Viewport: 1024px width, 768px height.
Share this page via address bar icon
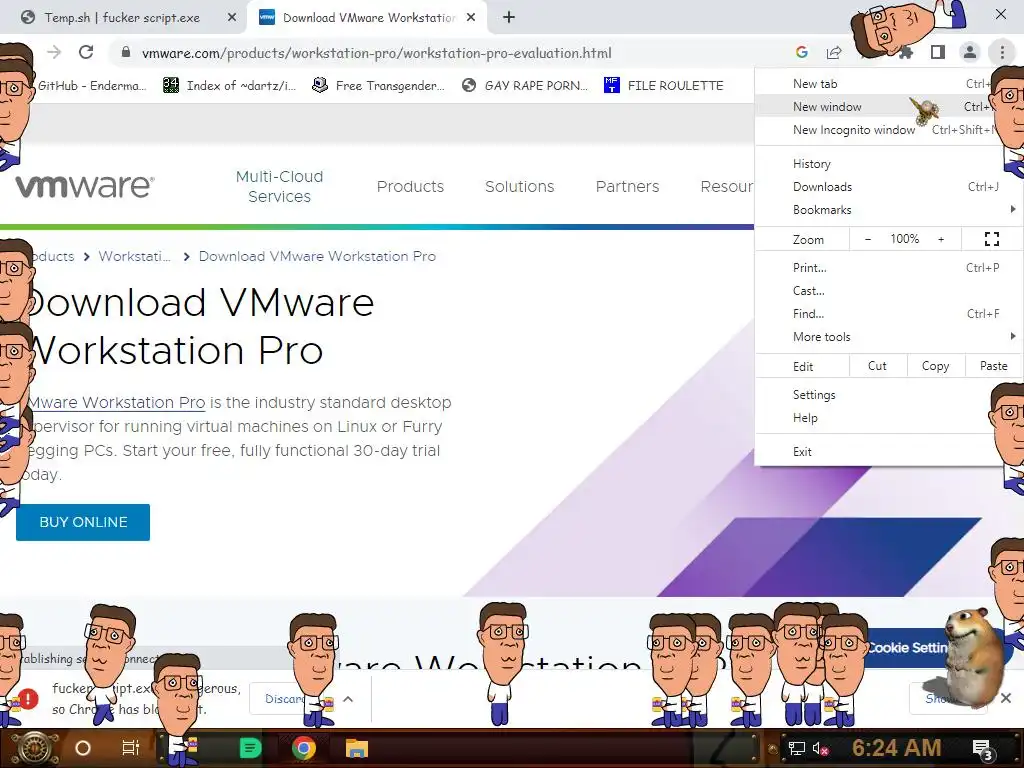tap(834, 52)
